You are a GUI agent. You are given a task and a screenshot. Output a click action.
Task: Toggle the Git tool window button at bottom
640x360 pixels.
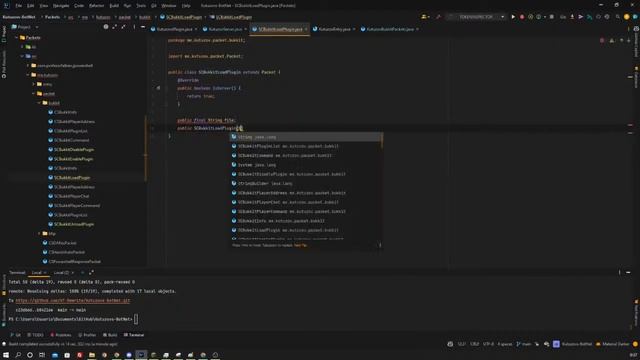[x=16, y=335]
